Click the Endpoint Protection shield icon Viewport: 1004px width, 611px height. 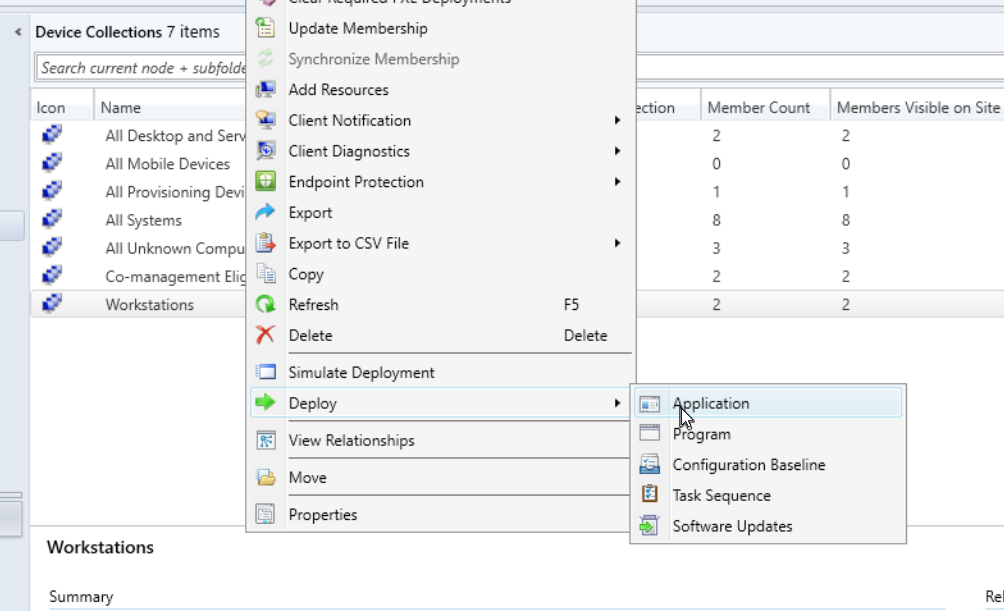coord(265,182)
